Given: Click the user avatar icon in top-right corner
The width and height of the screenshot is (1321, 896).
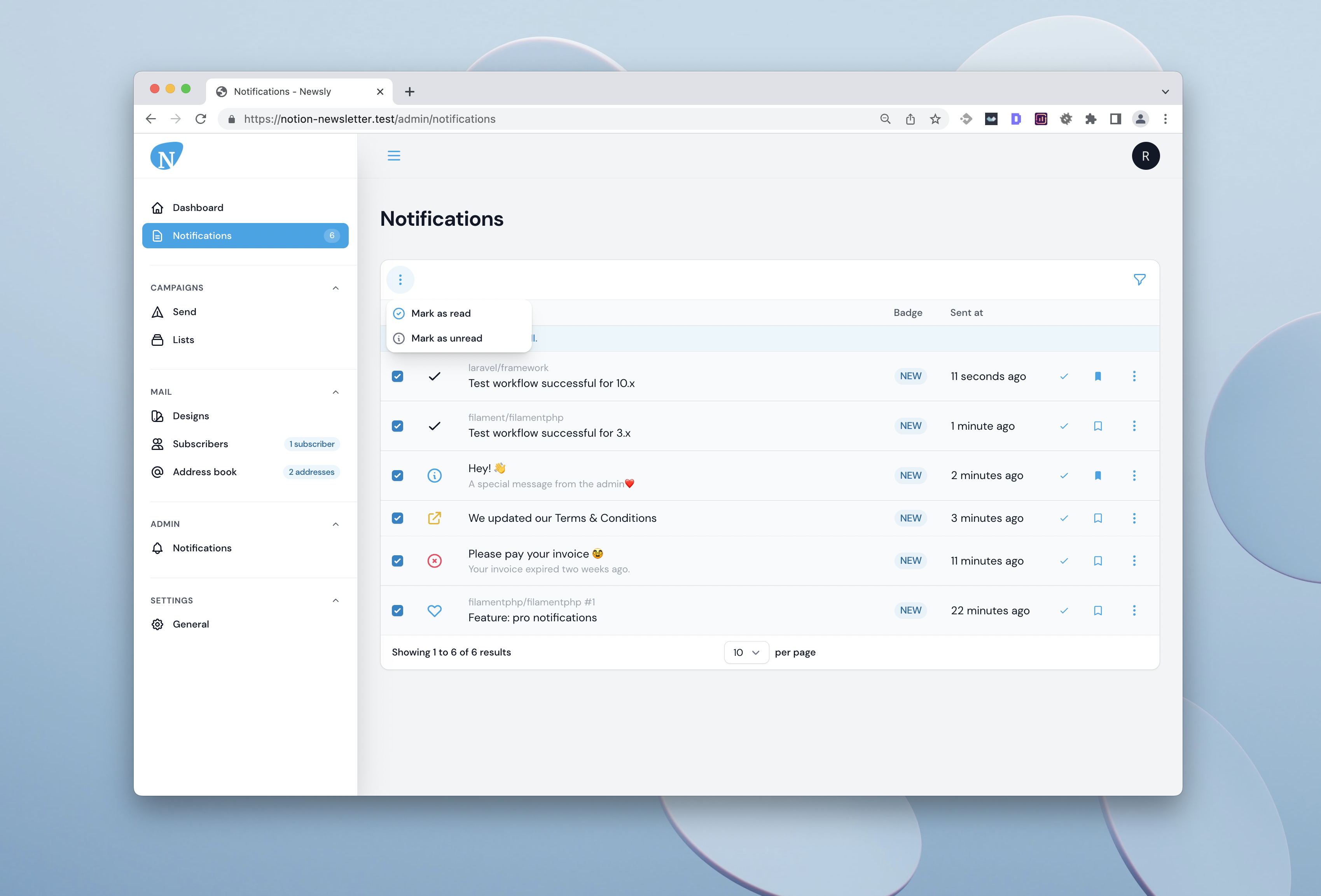Looking at the screenshot, I should point(1145,156).
